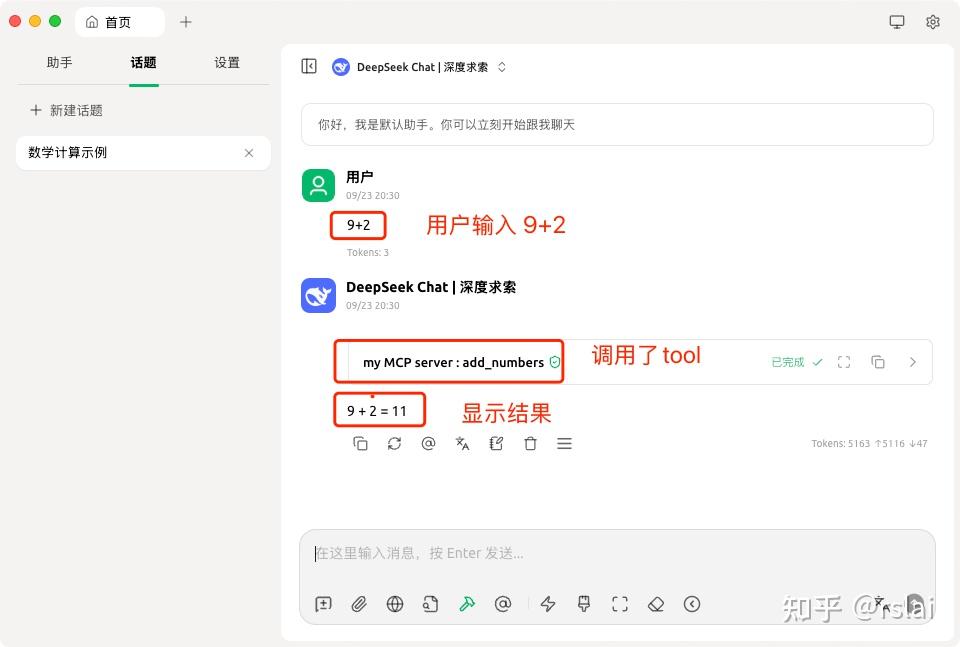This screenshot has width=960, height=647.
Task: Focus the message input field
Action: 617,553
